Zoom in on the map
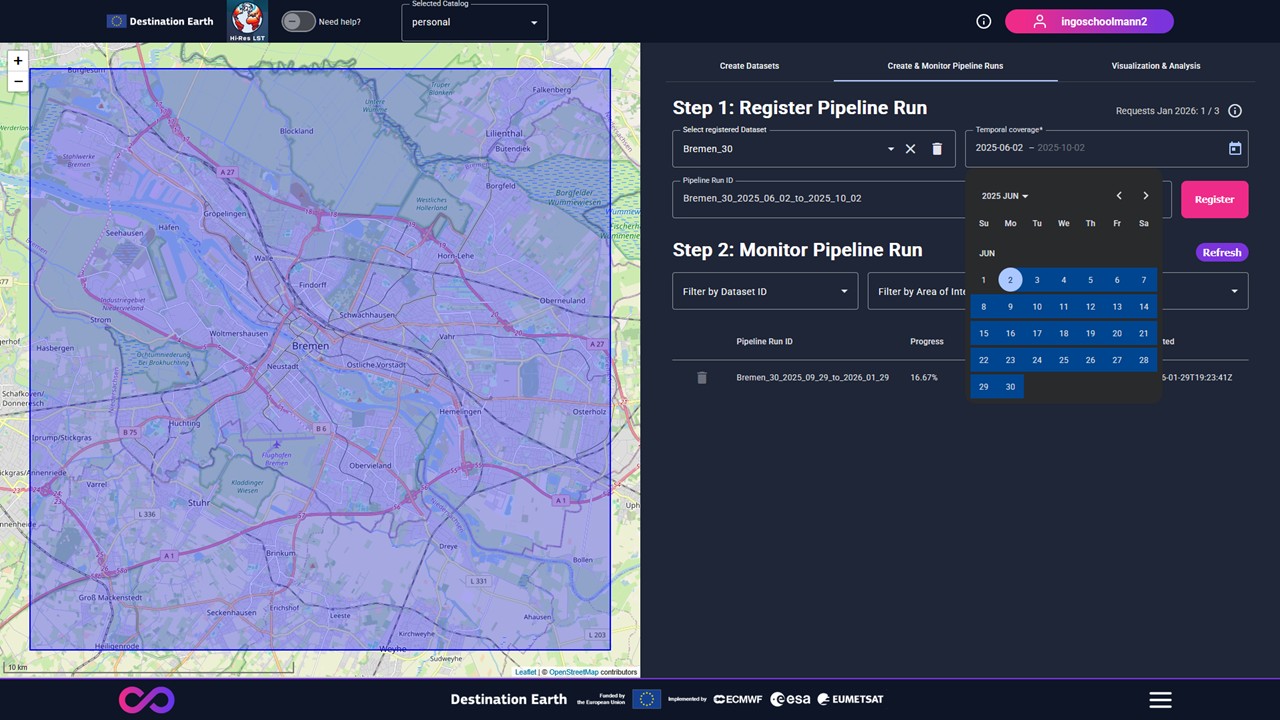The image size is (1280, 720). [x=17, y=61]
